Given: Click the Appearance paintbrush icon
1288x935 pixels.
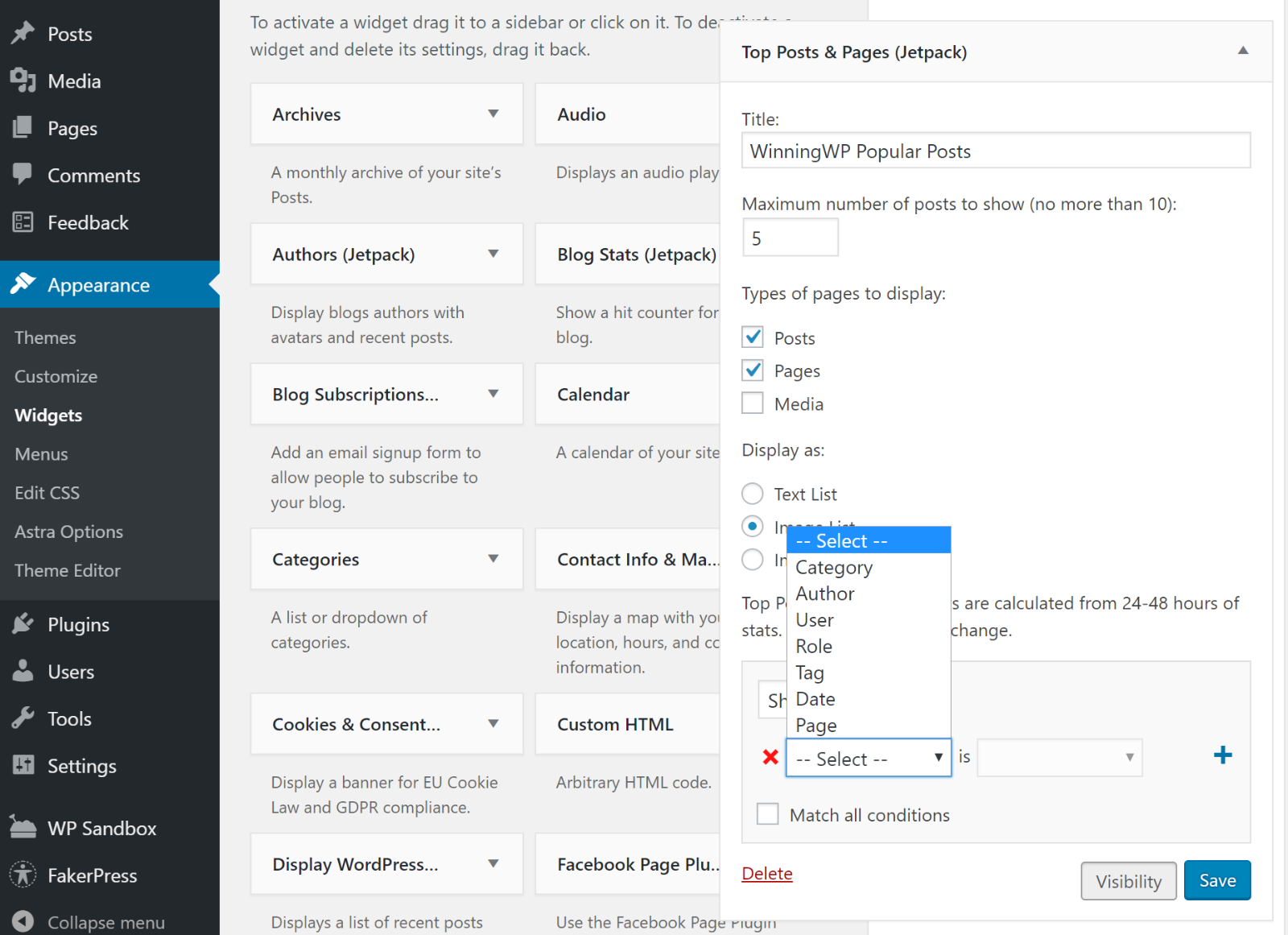Looking at the screenshot, I should [23, 283].
